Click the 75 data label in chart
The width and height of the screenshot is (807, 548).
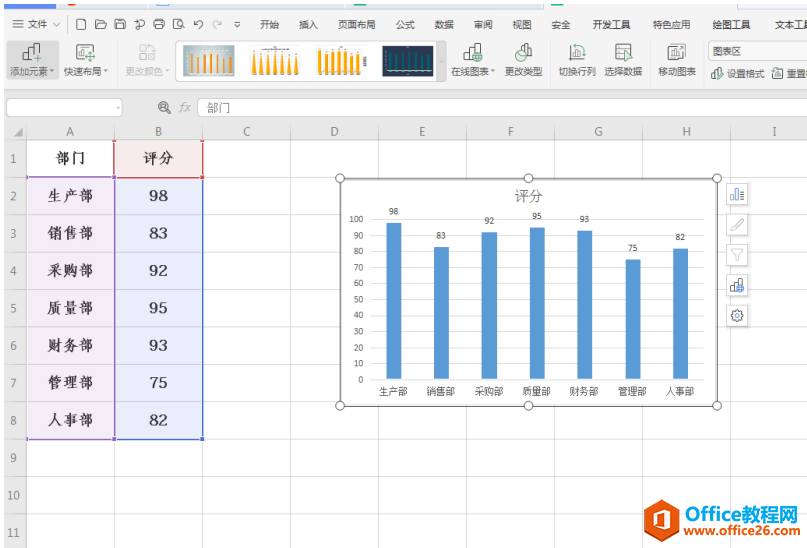[x=633, y=248]
